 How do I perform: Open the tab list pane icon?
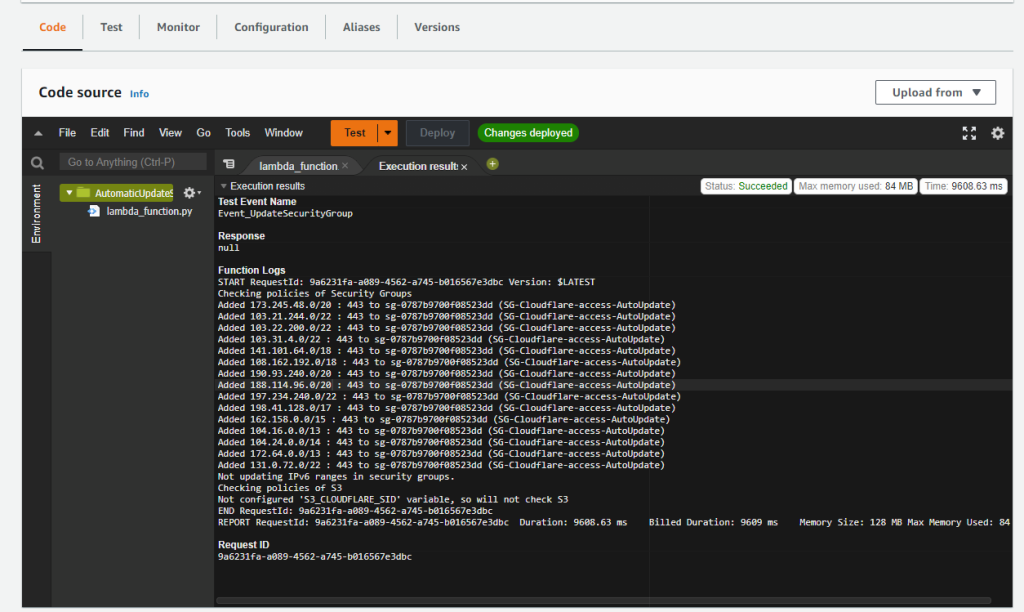[x=229, y=165]
